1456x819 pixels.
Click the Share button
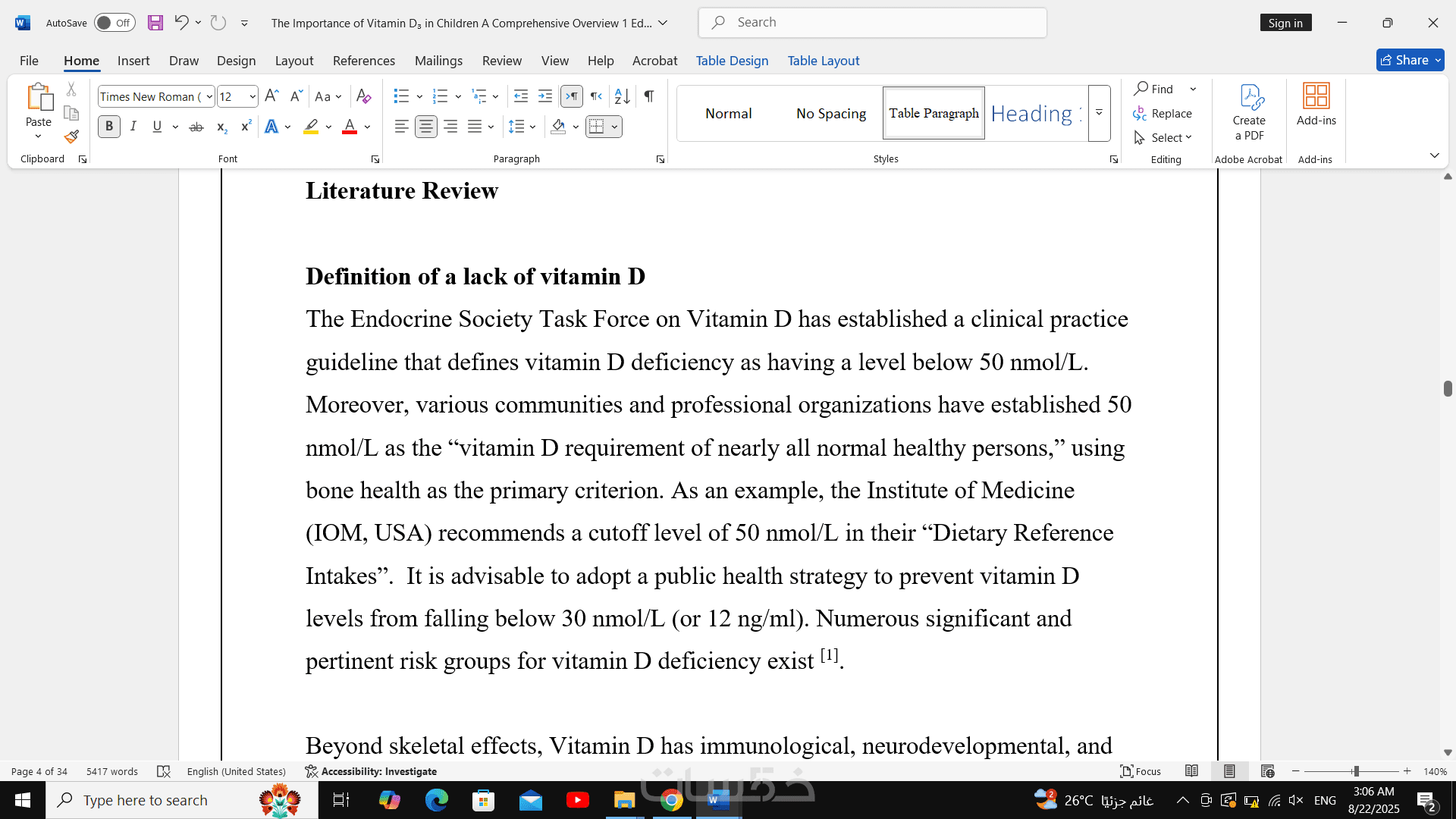pos(1404,60)
